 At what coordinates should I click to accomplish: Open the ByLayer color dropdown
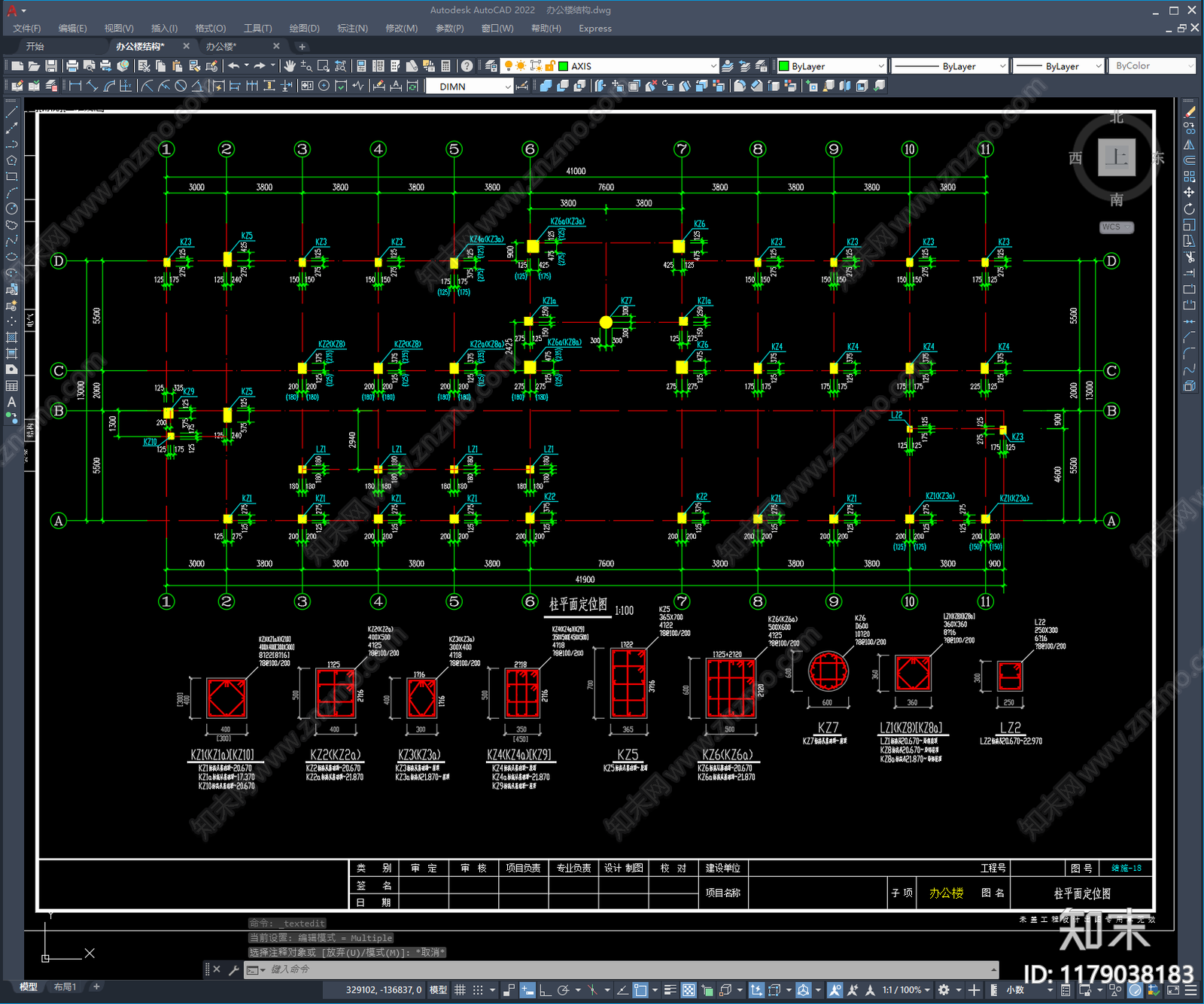click(881, 66)
